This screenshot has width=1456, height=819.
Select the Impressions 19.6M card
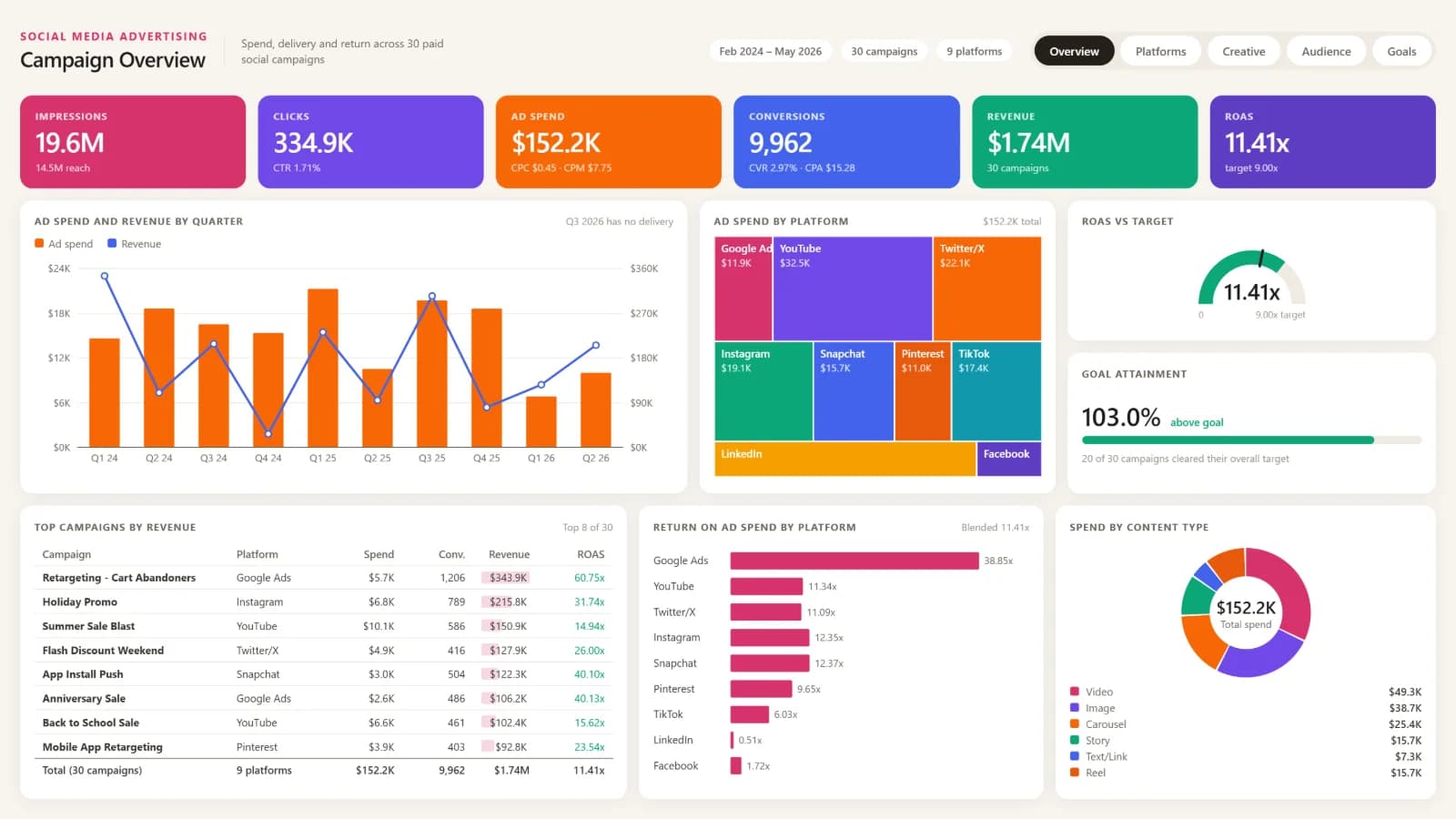pyautogui.click(x=133, y=142)
